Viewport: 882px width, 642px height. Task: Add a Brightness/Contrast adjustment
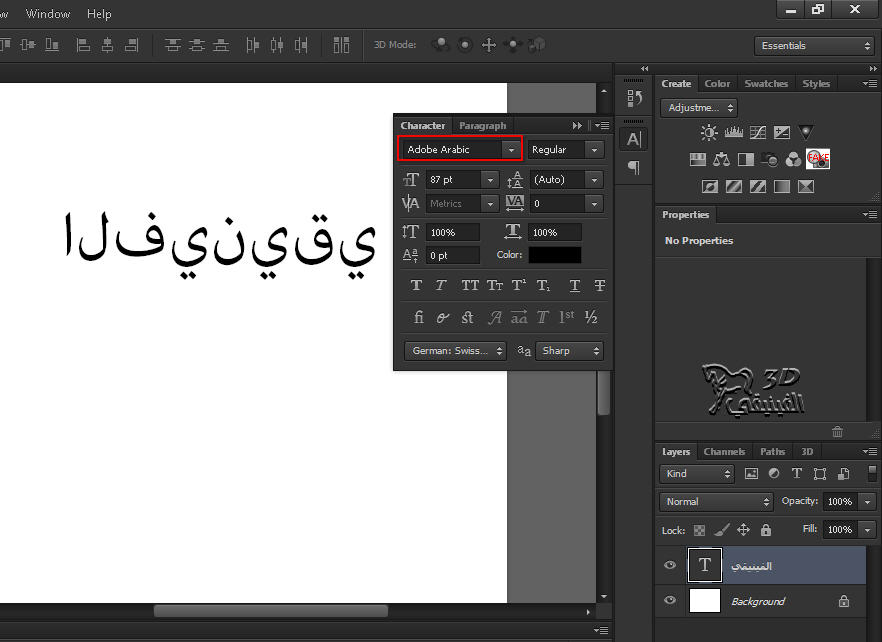tap(709, 132)
